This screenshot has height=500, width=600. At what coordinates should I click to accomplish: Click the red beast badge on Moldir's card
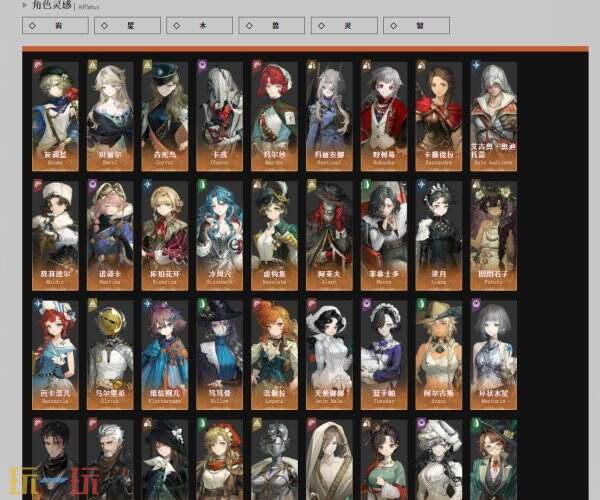38,185
